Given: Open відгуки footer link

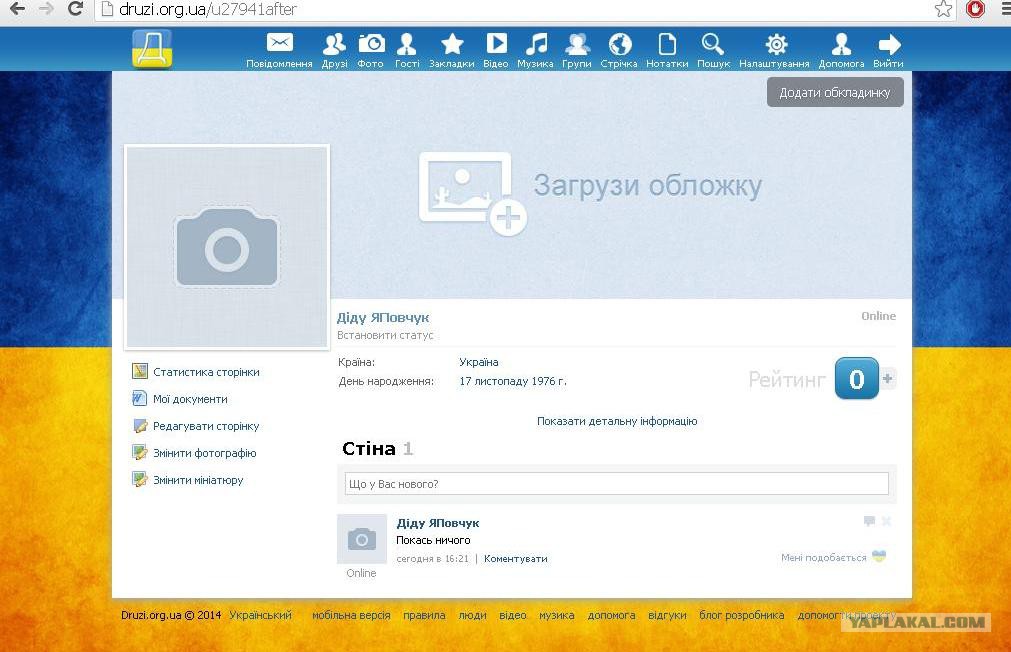Looking at the screenshot, I should (667, 615).
